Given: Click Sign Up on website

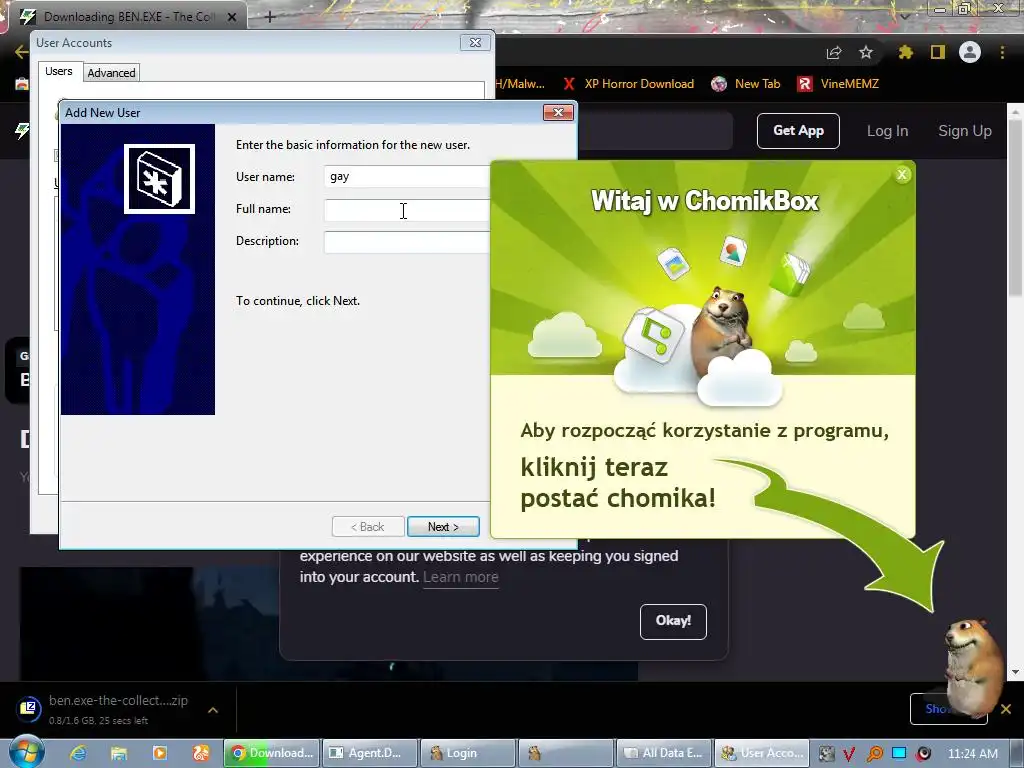Looking at the screenshot, I should pyautogui.click(x=965, y=131).
